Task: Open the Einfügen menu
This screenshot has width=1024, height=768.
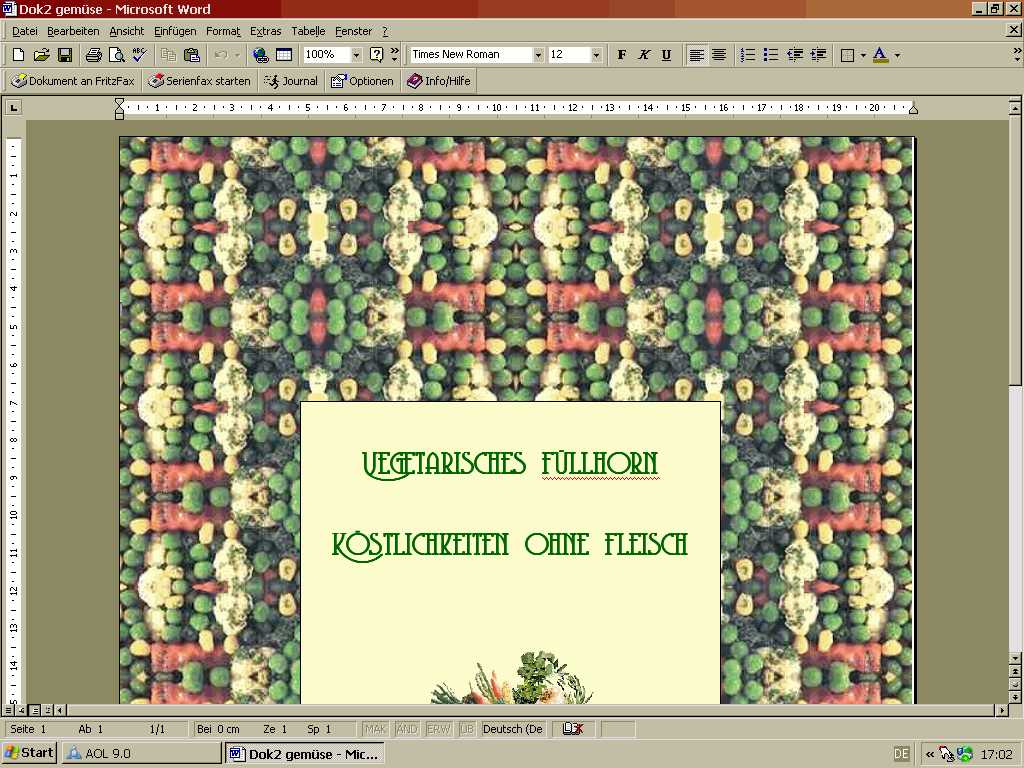Action: click(175, 31)
